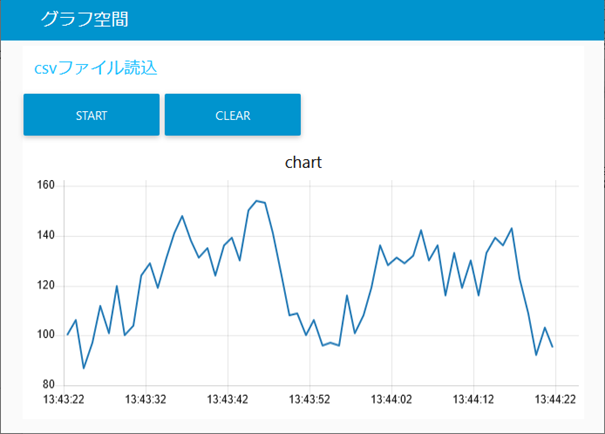Click the 13:44:22 x-axis label
The image size is (605, 434).
[x=555, y=399]
